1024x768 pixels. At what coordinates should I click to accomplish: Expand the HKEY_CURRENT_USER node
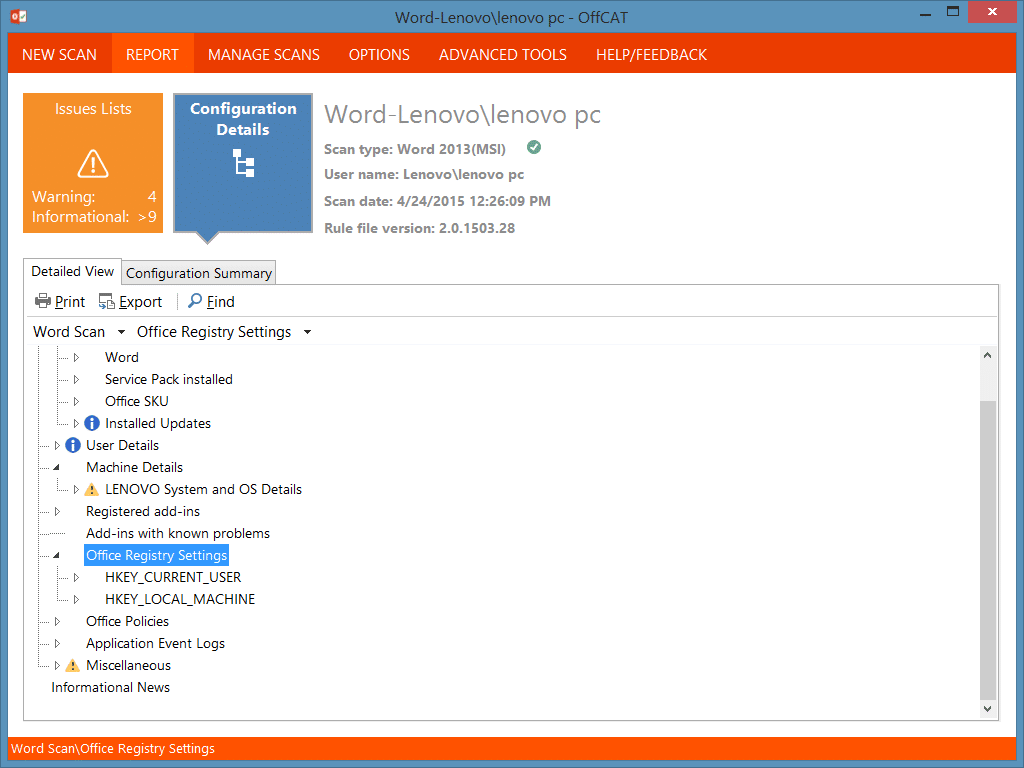[x=76, y=577]
